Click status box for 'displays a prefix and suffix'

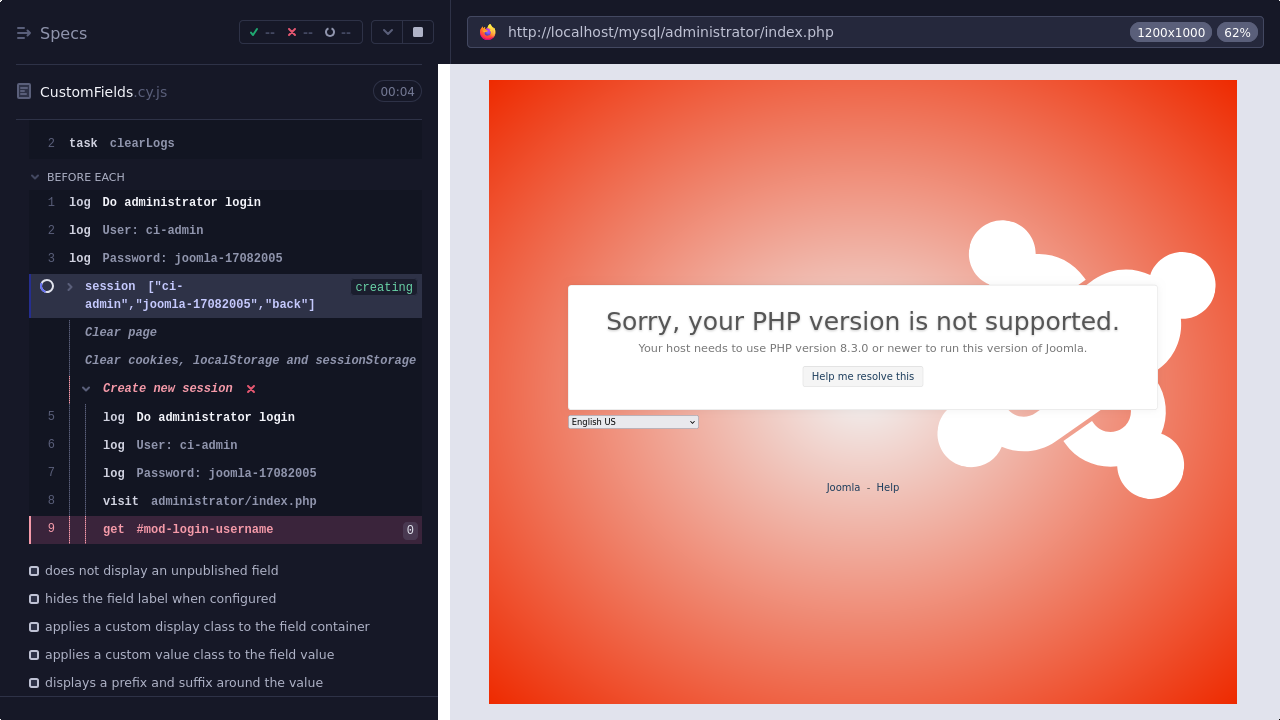[34, 683]
